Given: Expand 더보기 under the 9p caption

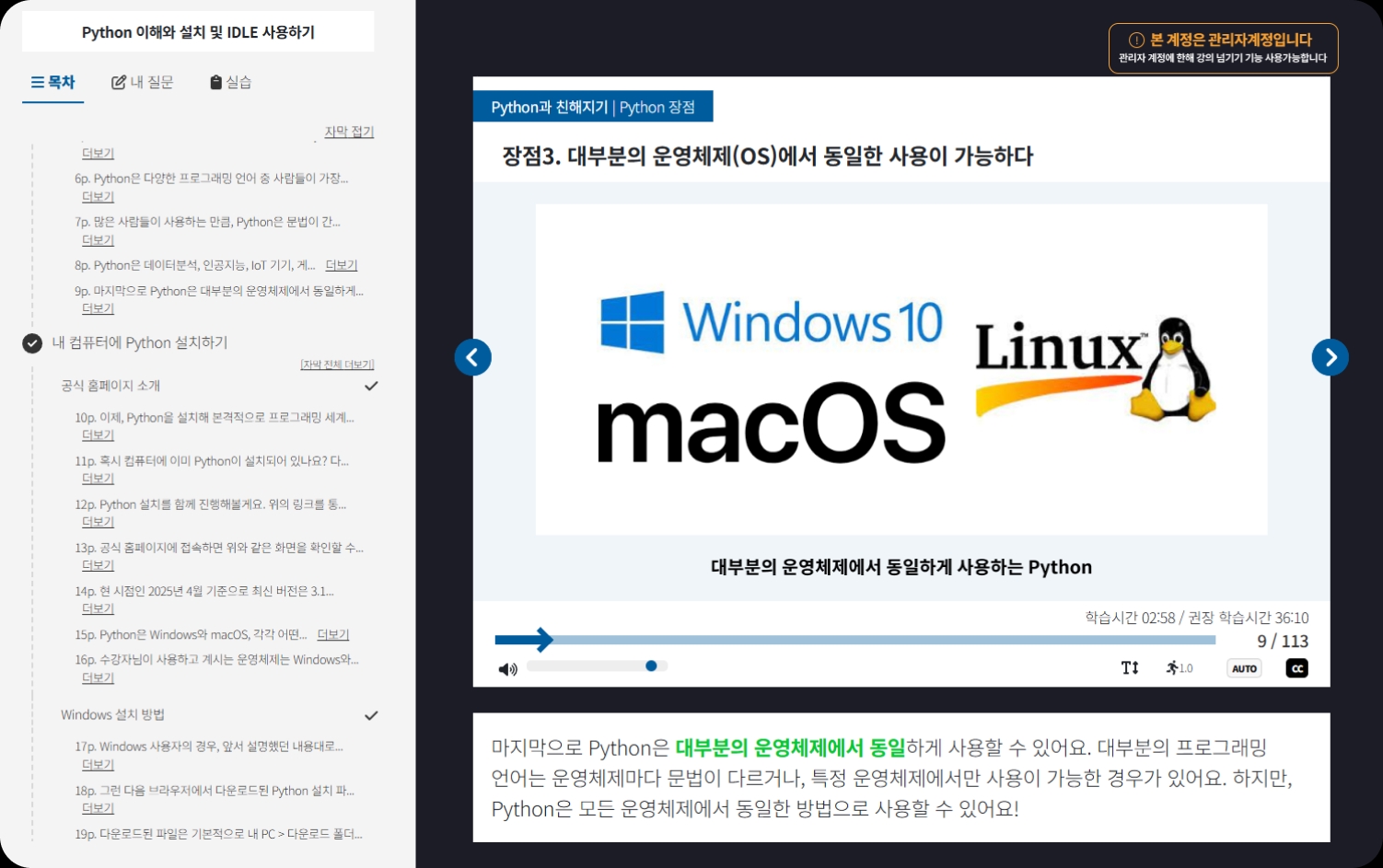Looking at the screenshot, I should coord(98,308).
